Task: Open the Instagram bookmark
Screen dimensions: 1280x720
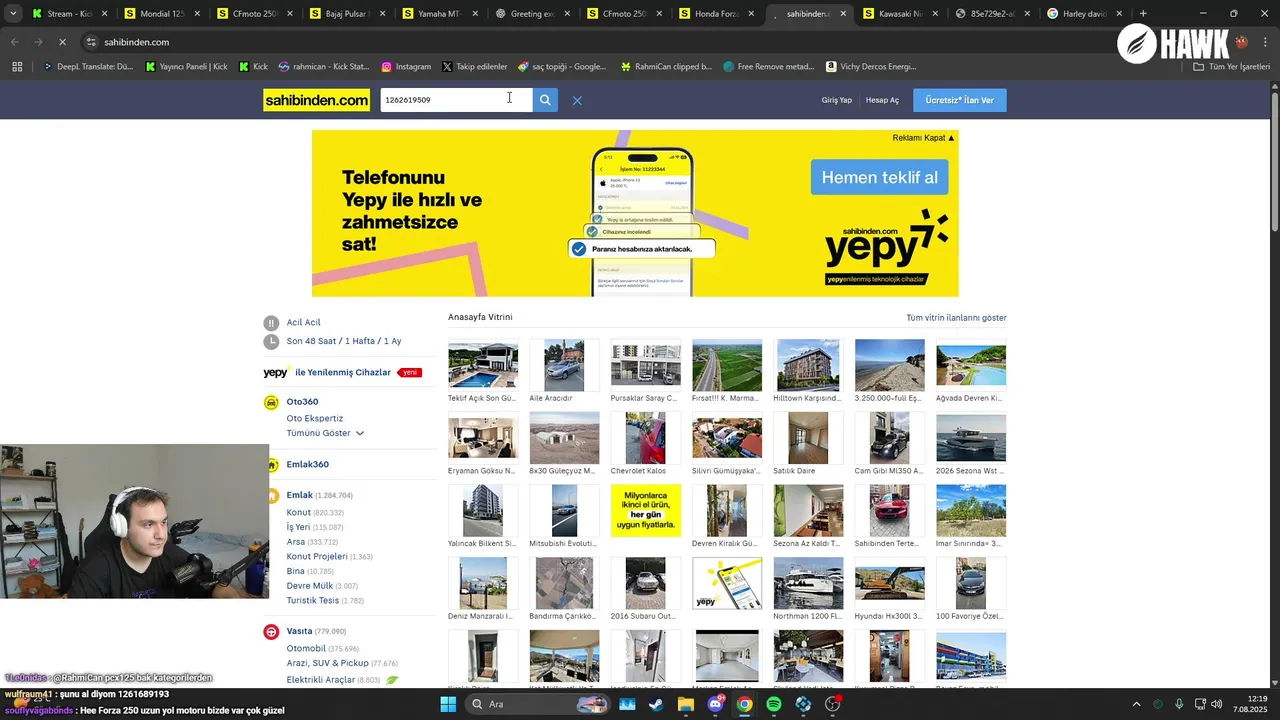Action: pos(406,67)
